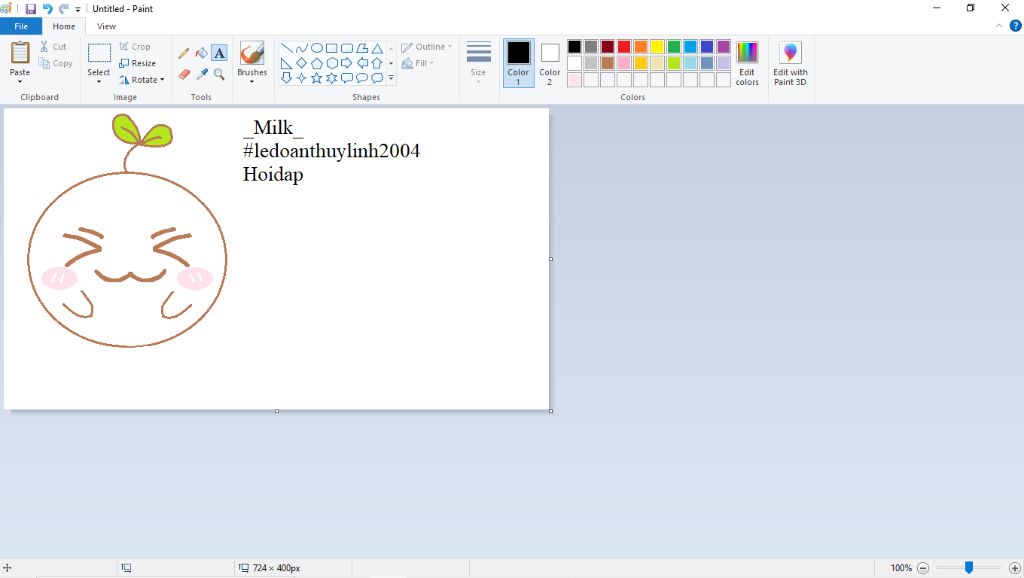Click the 100% zoom level text
This screenshot has width=1024, height=578.
point(901,568)
